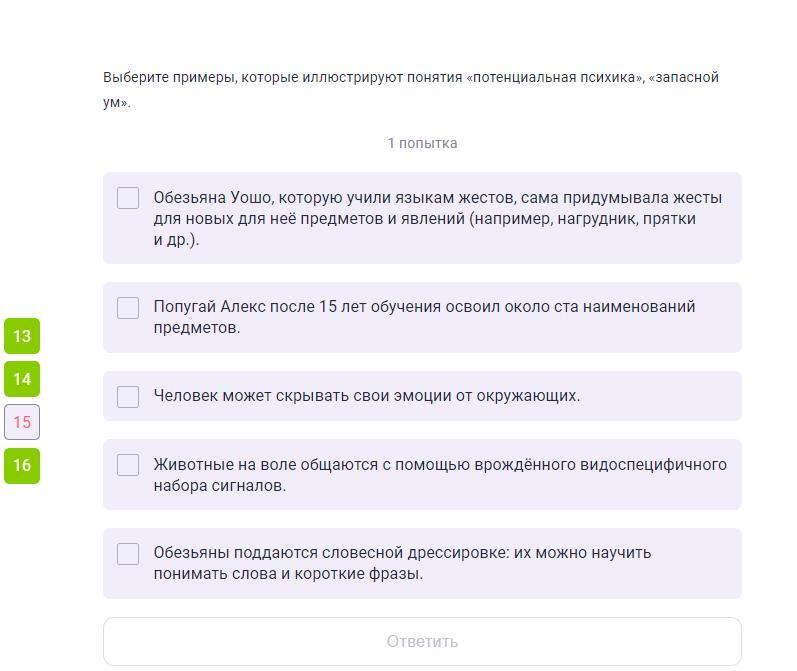Enable the checkbox for 'Человек может скрывать' answer
Image resolution: width=797 pixels, height=671 pixels.
pos(128,396)
